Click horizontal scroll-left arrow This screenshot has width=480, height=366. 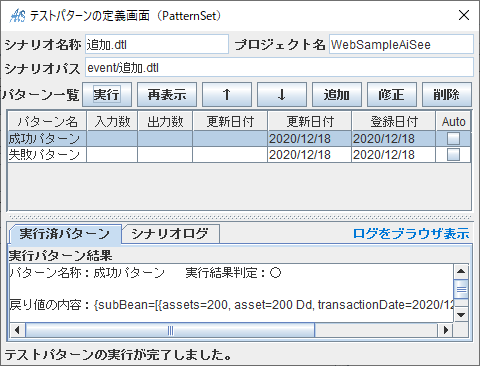17,330
